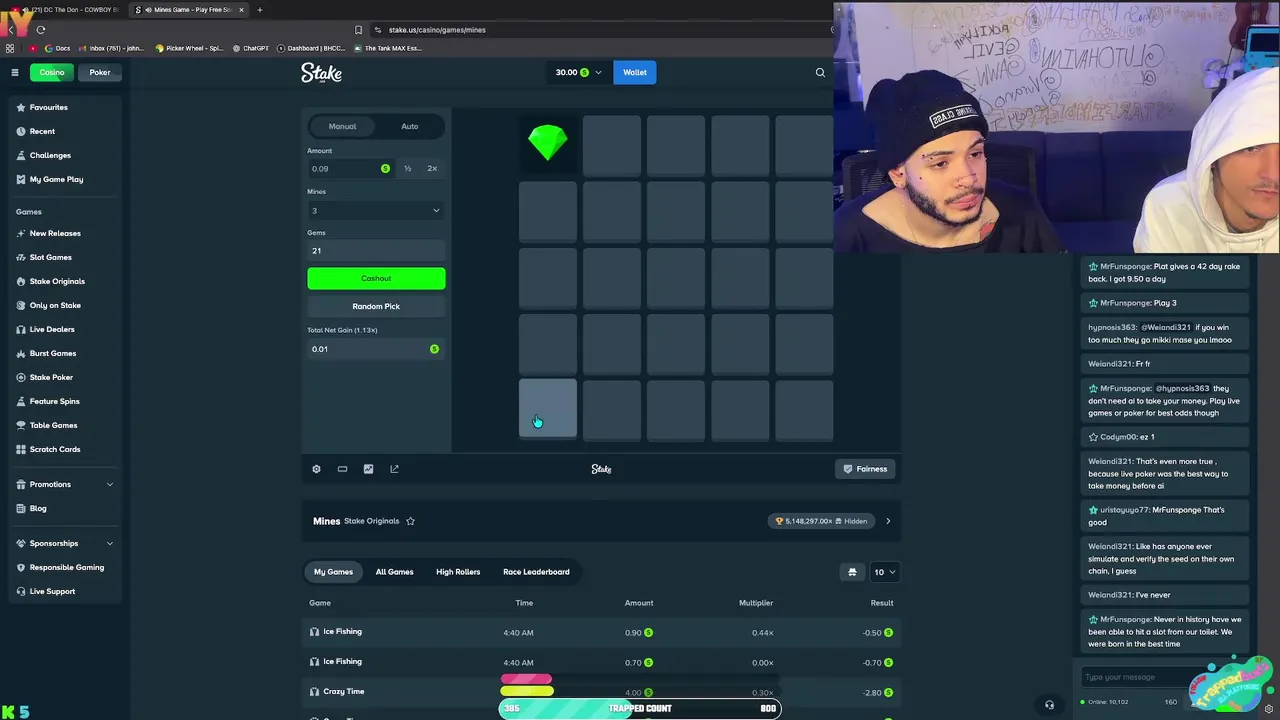This screenshot has width=1280, height=720.
Task: Open the Mines count dropdown
Action: pos(376,210)
